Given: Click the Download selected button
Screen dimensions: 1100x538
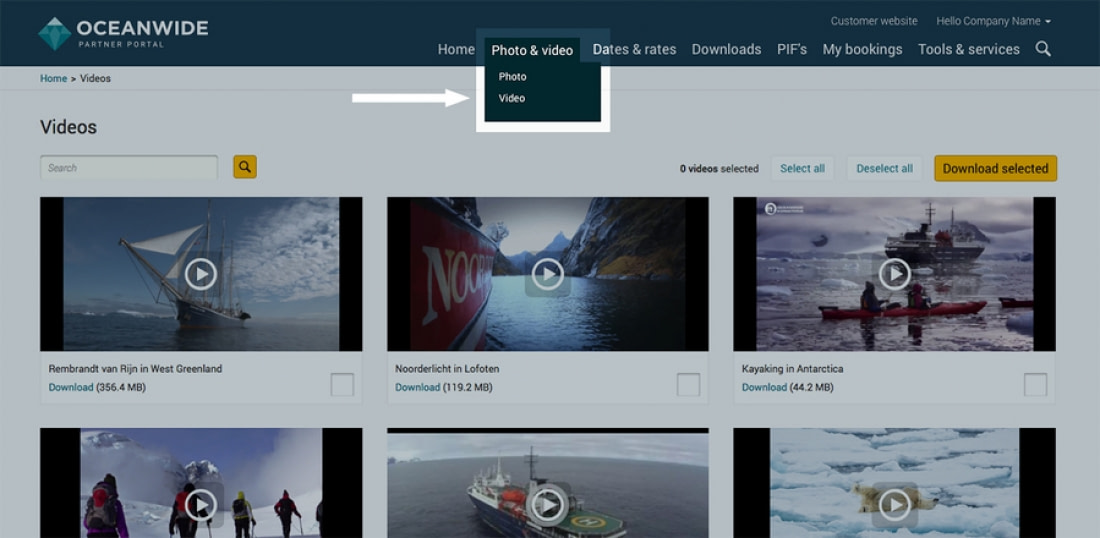Looking at the screenshot, I should point(995,168).
